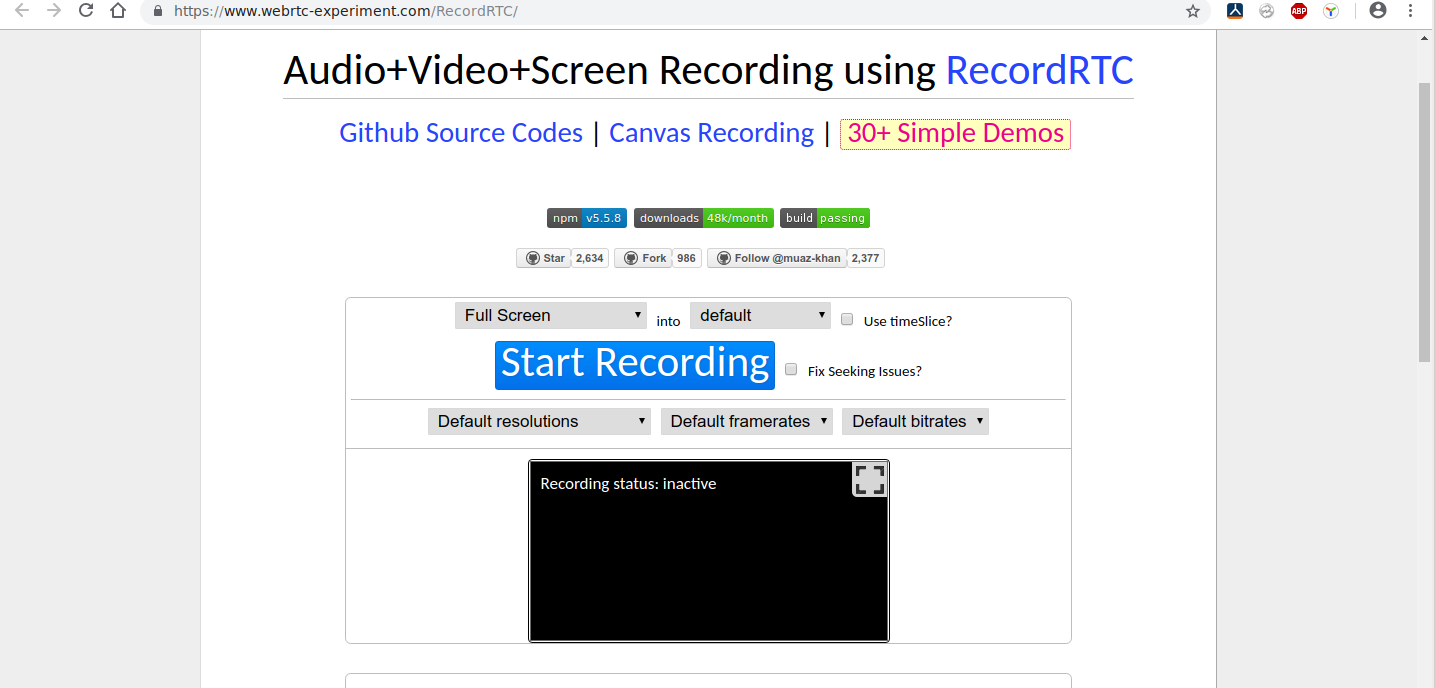Open the Default framerates dropdown
This screenshot has height=688, width=1435.
pos(746,421)
